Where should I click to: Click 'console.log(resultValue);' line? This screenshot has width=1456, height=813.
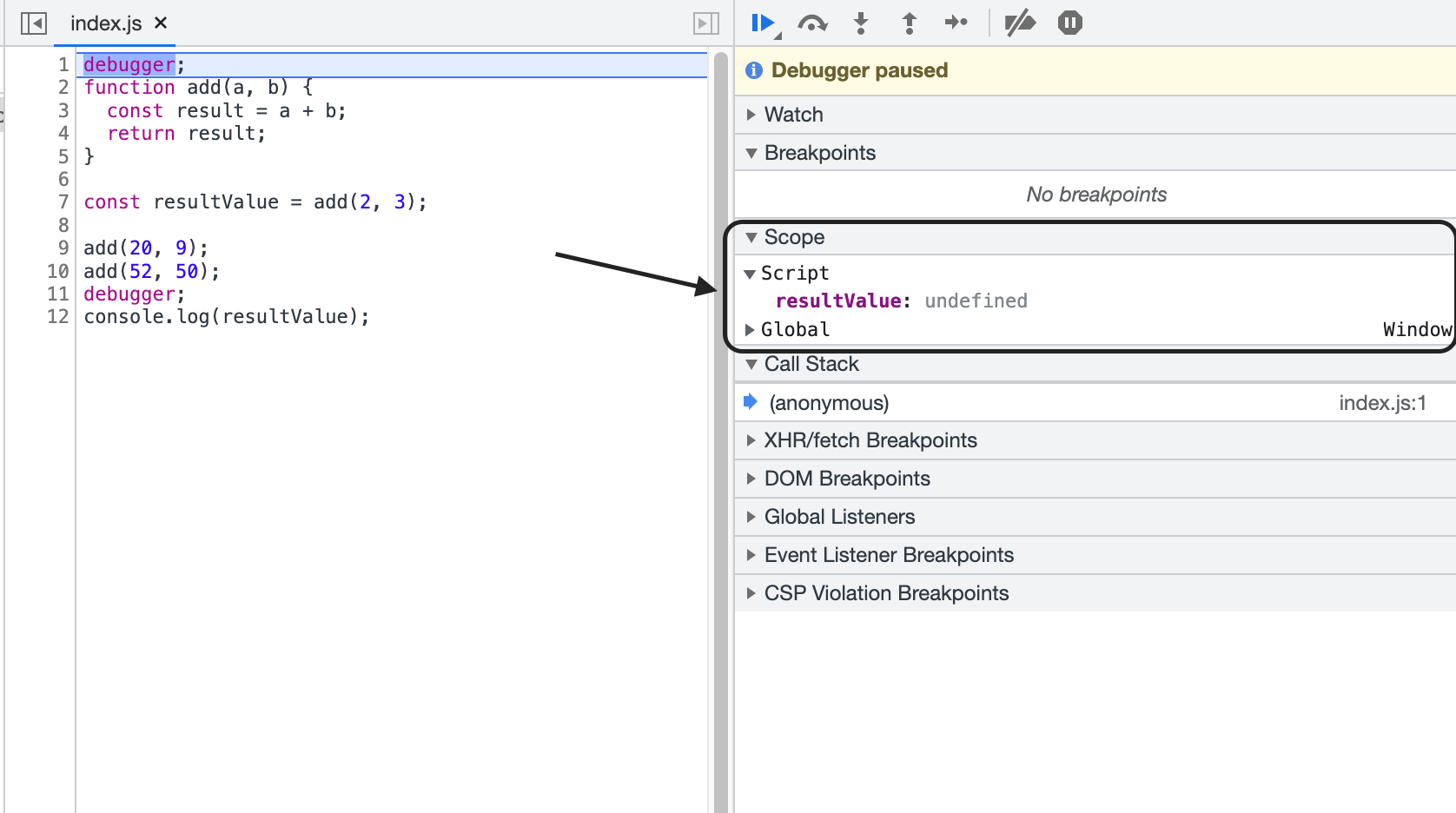pyautogui.click(x=227, y=316)
